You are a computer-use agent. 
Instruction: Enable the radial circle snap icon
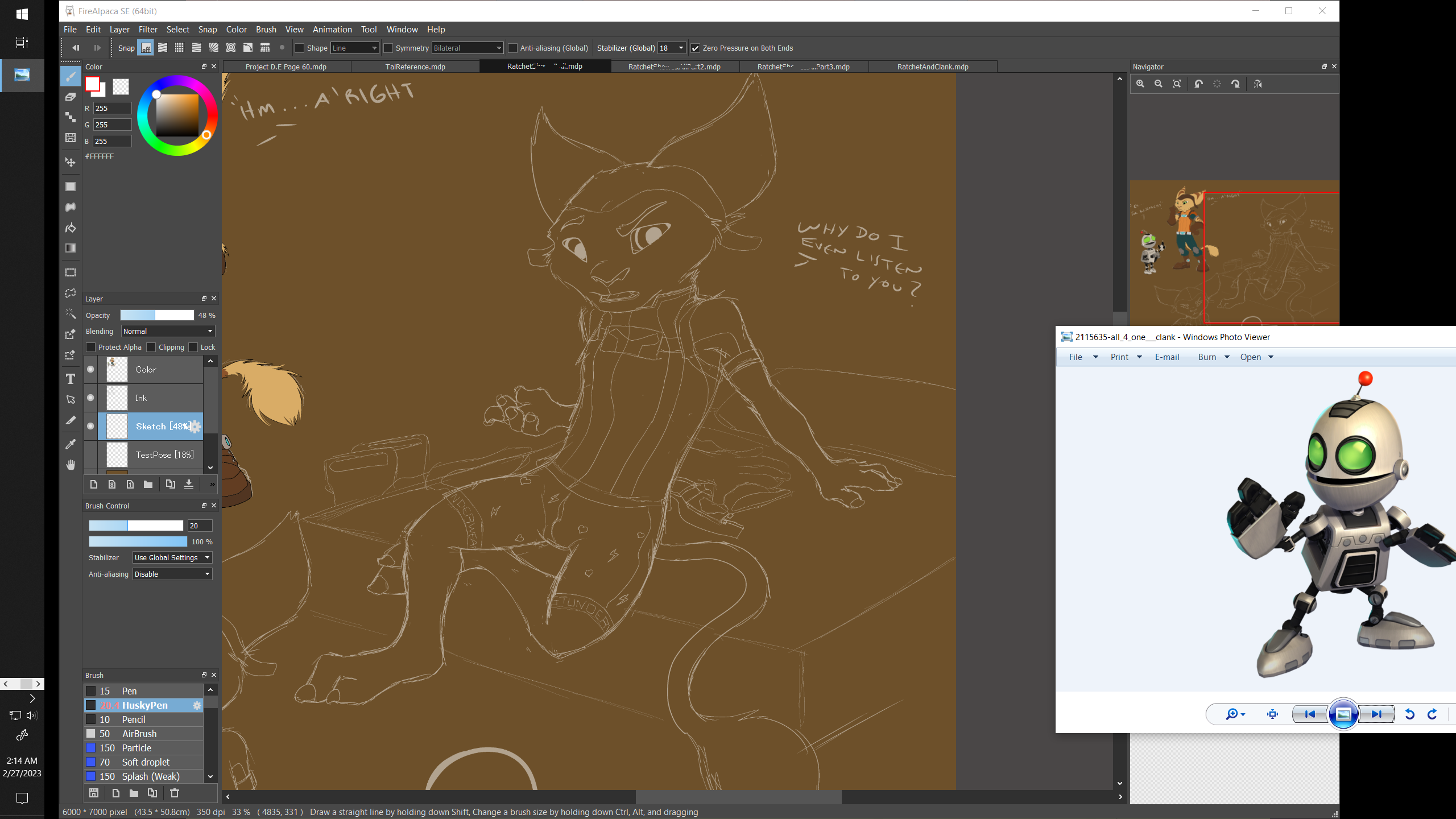point(231,48)
